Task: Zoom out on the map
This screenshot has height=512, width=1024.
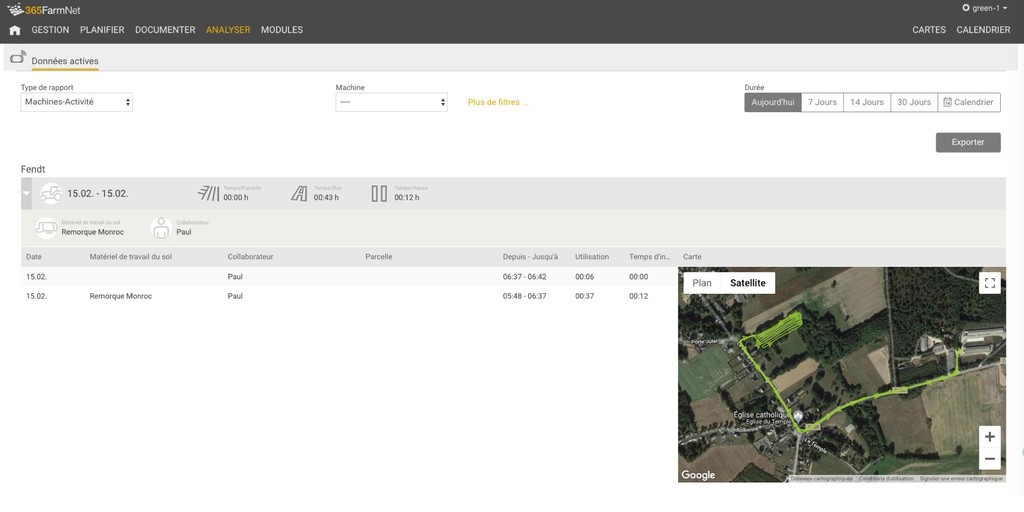Action: (x=989, y=459)
